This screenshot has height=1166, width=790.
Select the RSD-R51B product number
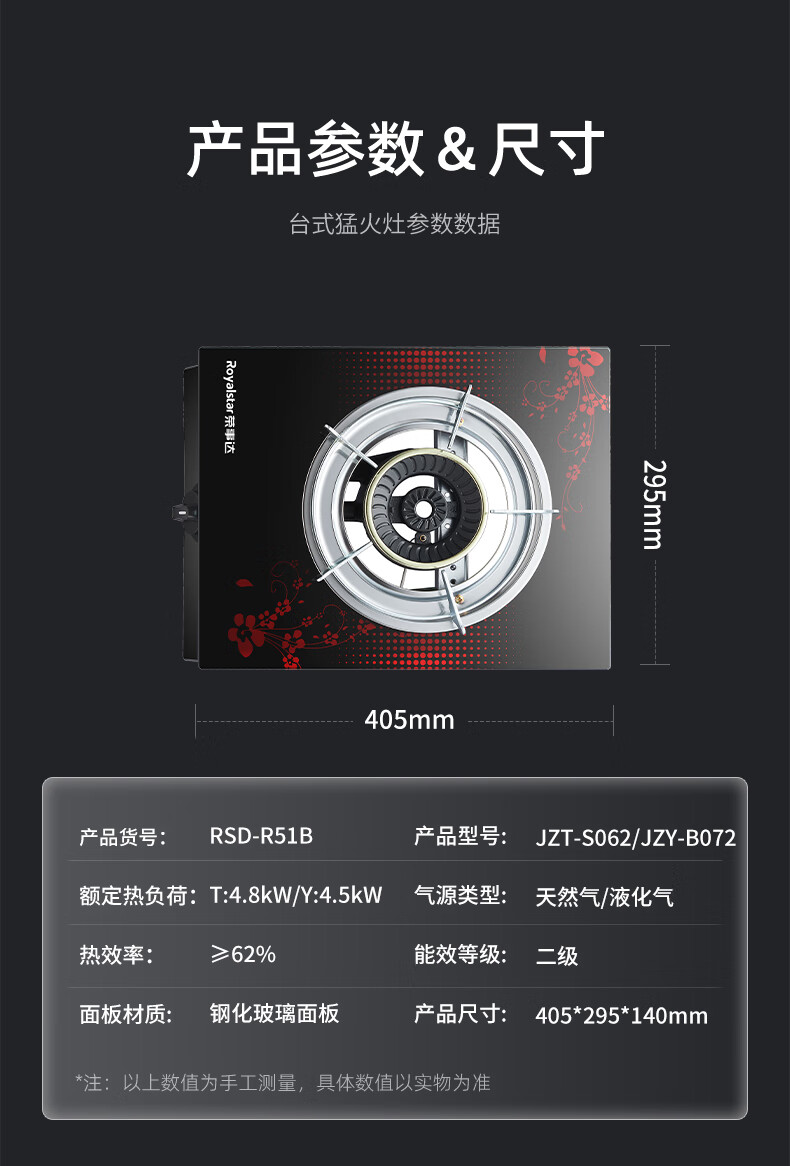261,836
